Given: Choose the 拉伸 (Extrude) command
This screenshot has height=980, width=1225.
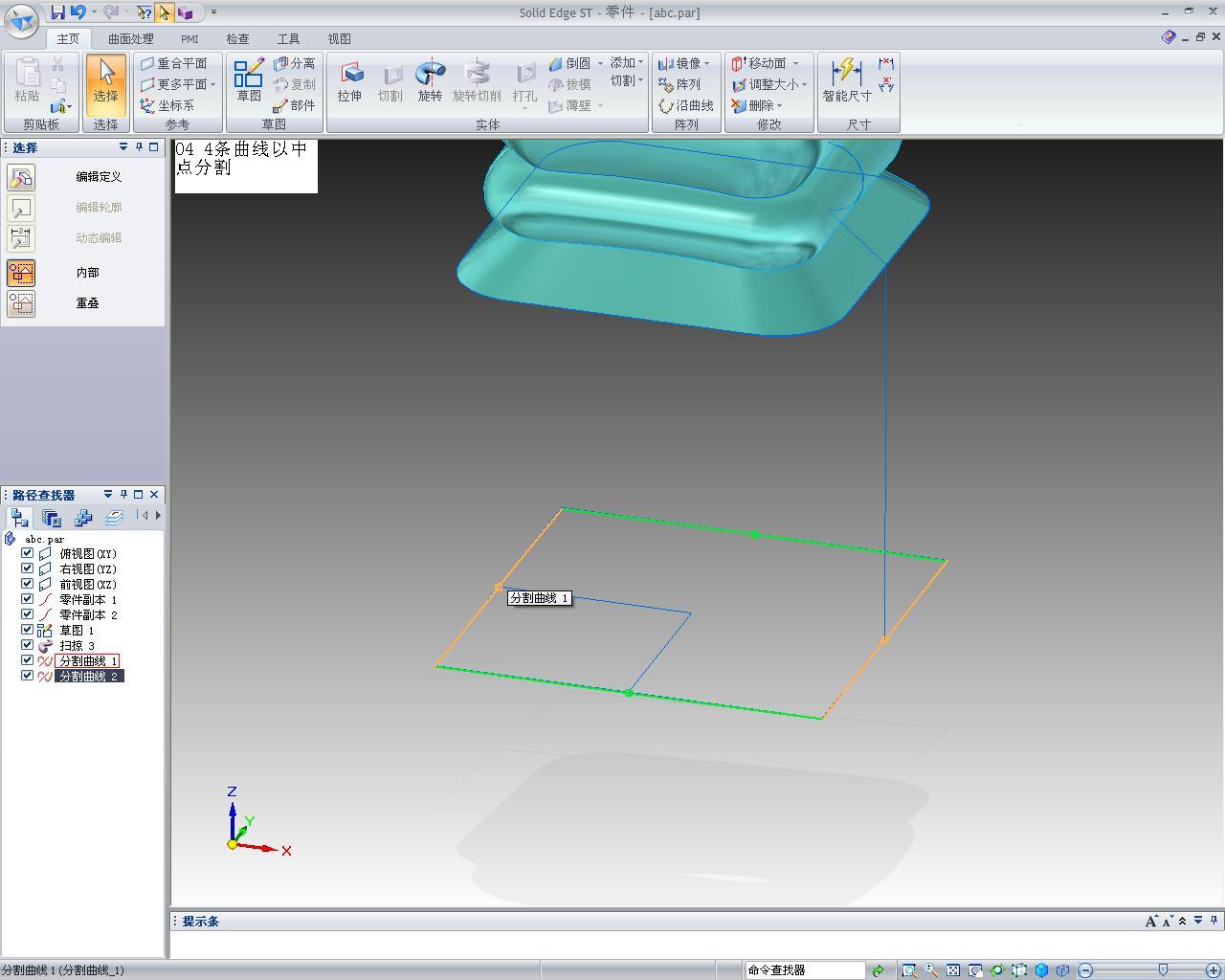Looking at the screenshot, I should tap(349, 83).
